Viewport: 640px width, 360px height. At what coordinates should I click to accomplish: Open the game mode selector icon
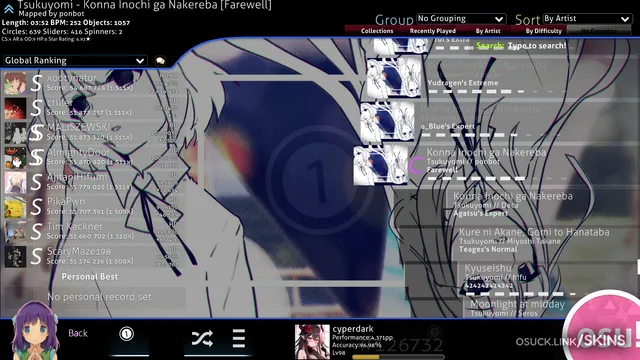[x=127, y=334]
